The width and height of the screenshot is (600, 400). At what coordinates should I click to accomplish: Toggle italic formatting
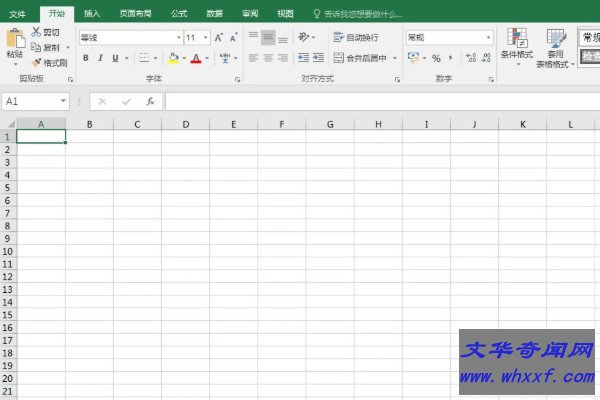[100, 58]
